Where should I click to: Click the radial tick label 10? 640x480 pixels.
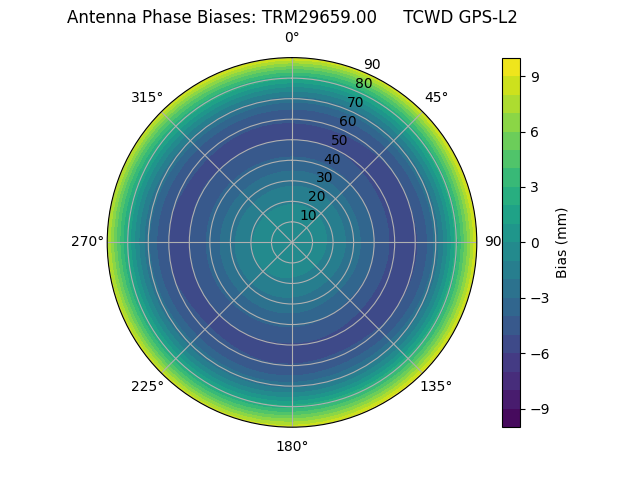tap(308, 215)
